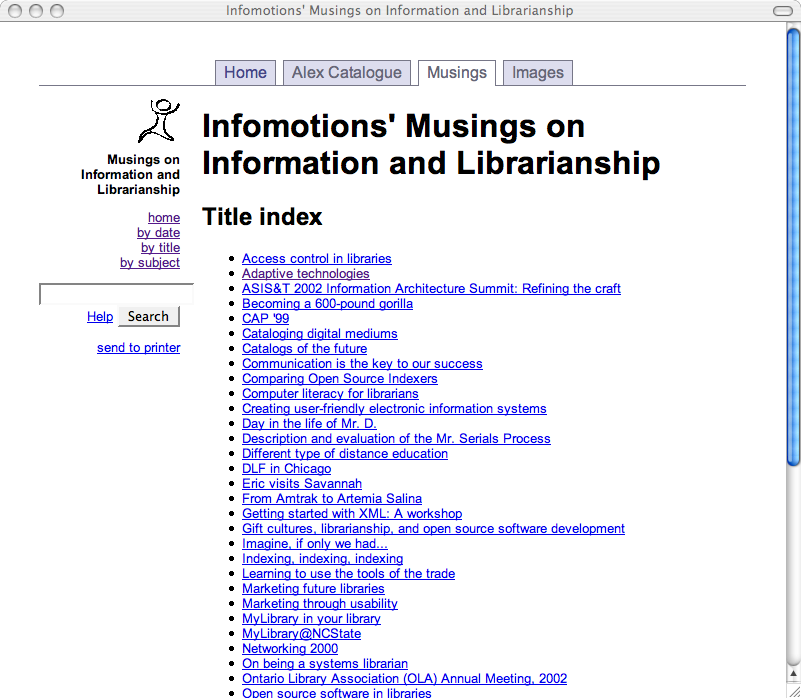Open Getting started with XML: A workshop
Screen dimensions: 801x698
click(352, 514)
